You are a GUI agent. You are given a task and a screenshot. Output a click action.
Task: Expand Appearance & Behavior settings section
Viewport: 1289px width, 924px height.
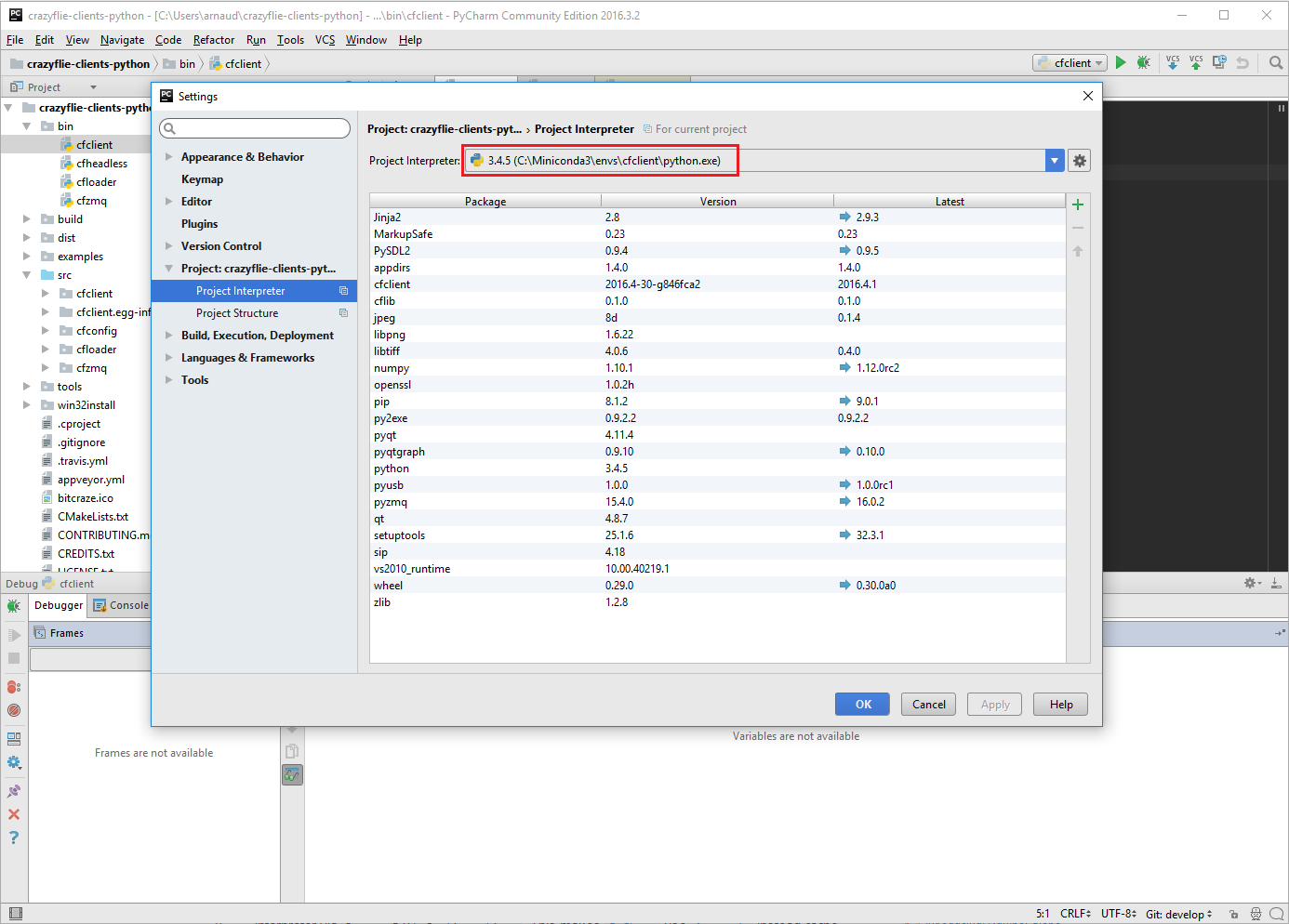(x=169, y=157)
